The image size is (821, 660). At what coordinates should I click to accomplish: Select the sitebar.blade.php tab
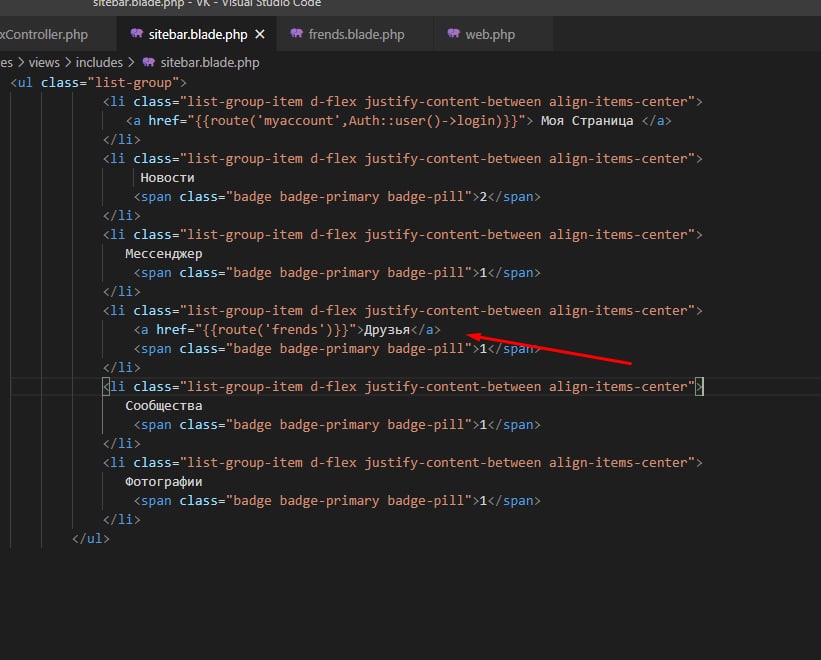pyautogui.click(x=197, y=35)
